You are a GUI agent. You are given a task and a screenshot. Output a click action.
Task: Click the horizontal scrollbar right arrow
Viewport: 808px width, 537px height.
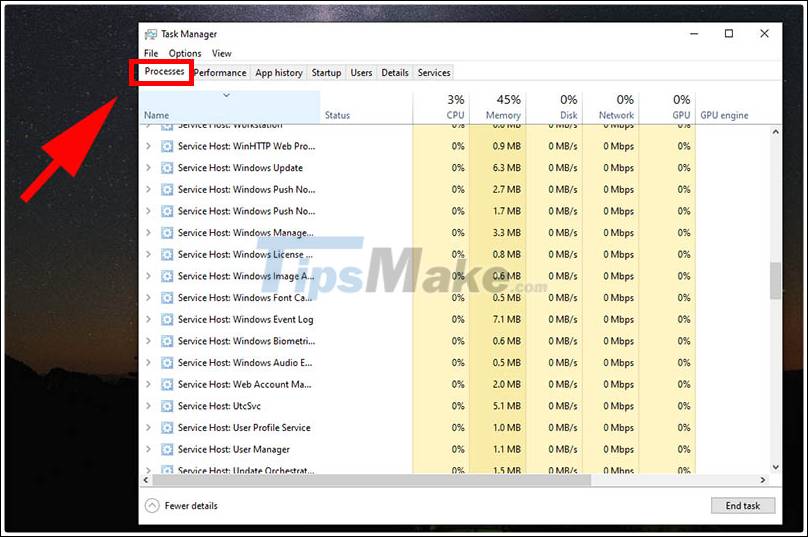pos(763,480)
